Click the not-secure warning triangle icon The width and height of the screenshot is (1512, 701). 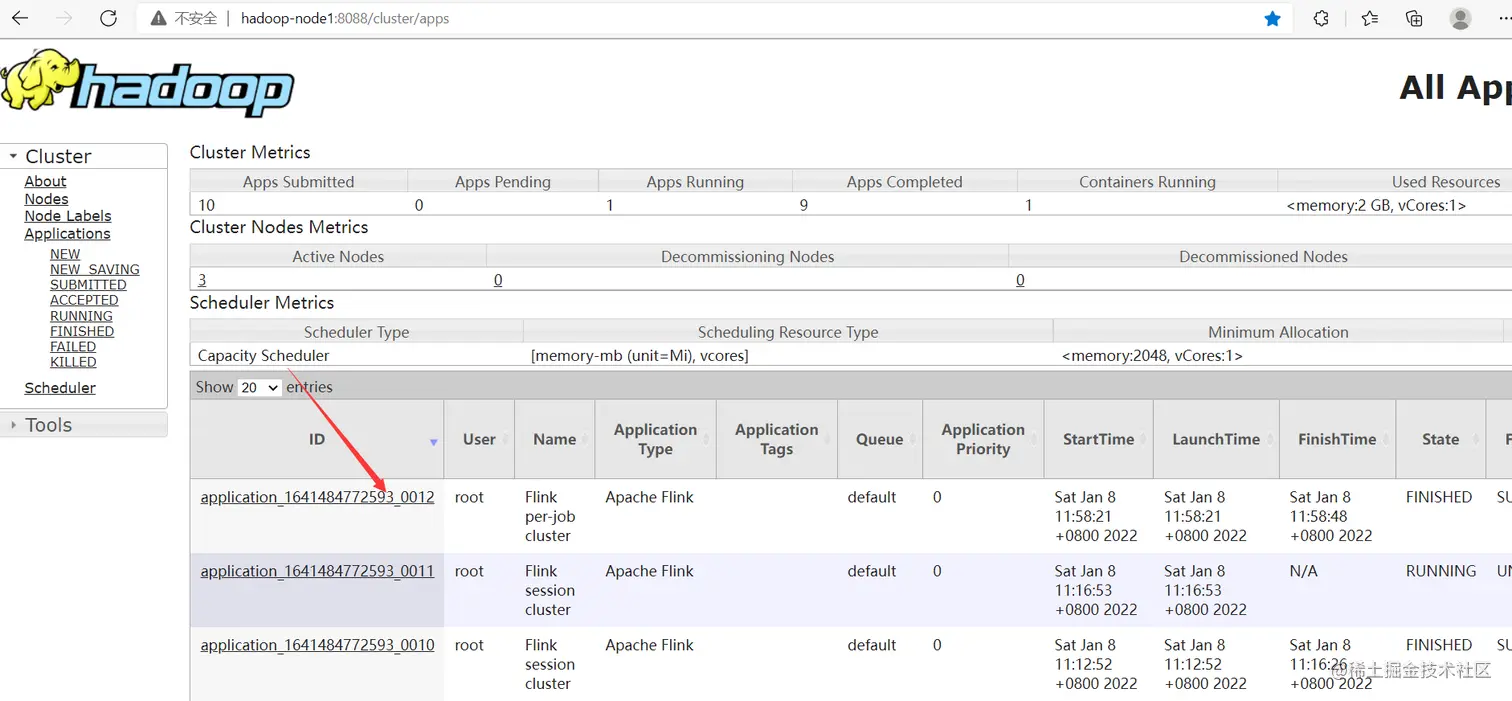pyautogui.click(x=158, y=18)
